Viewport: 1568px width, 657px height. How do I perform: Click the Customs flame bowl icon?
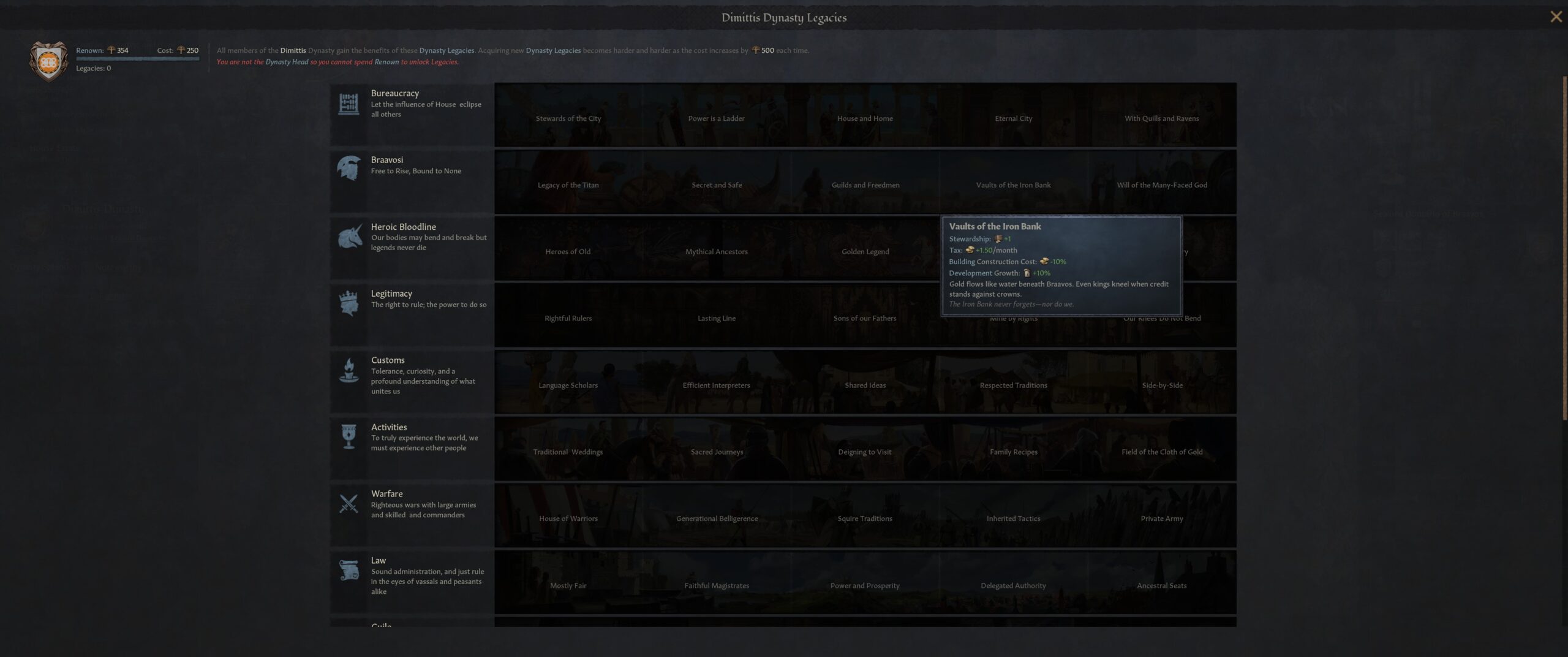point(349,371)
